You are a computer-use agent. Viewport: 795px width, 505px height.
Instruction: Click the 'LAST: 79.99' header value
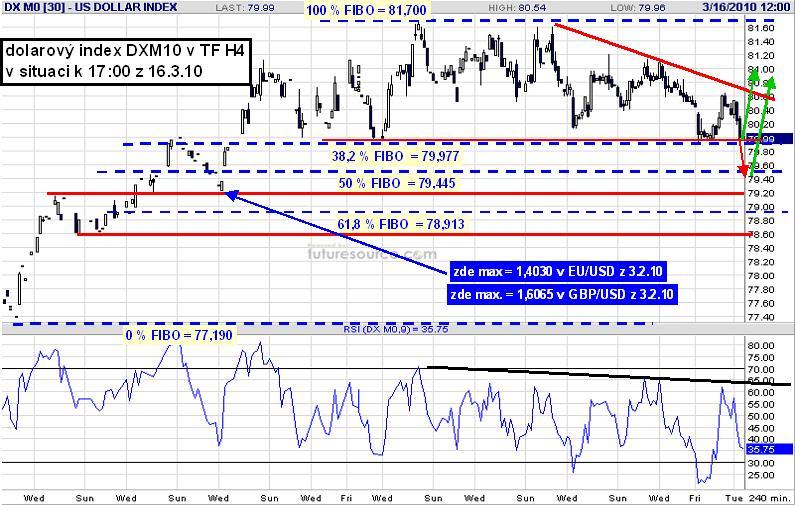pos(245,8)
